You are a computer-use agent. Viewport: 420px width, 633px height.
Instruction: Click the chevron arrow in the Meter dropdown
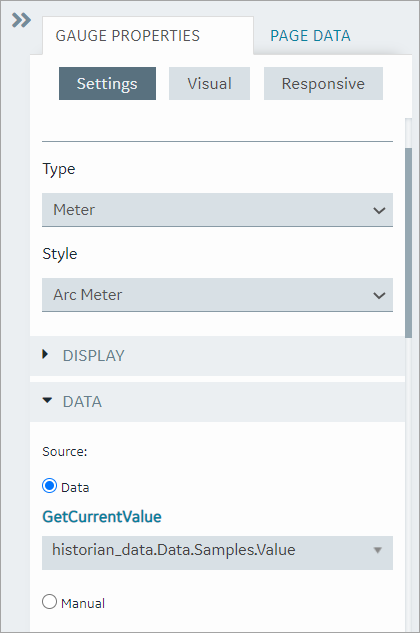379,210
